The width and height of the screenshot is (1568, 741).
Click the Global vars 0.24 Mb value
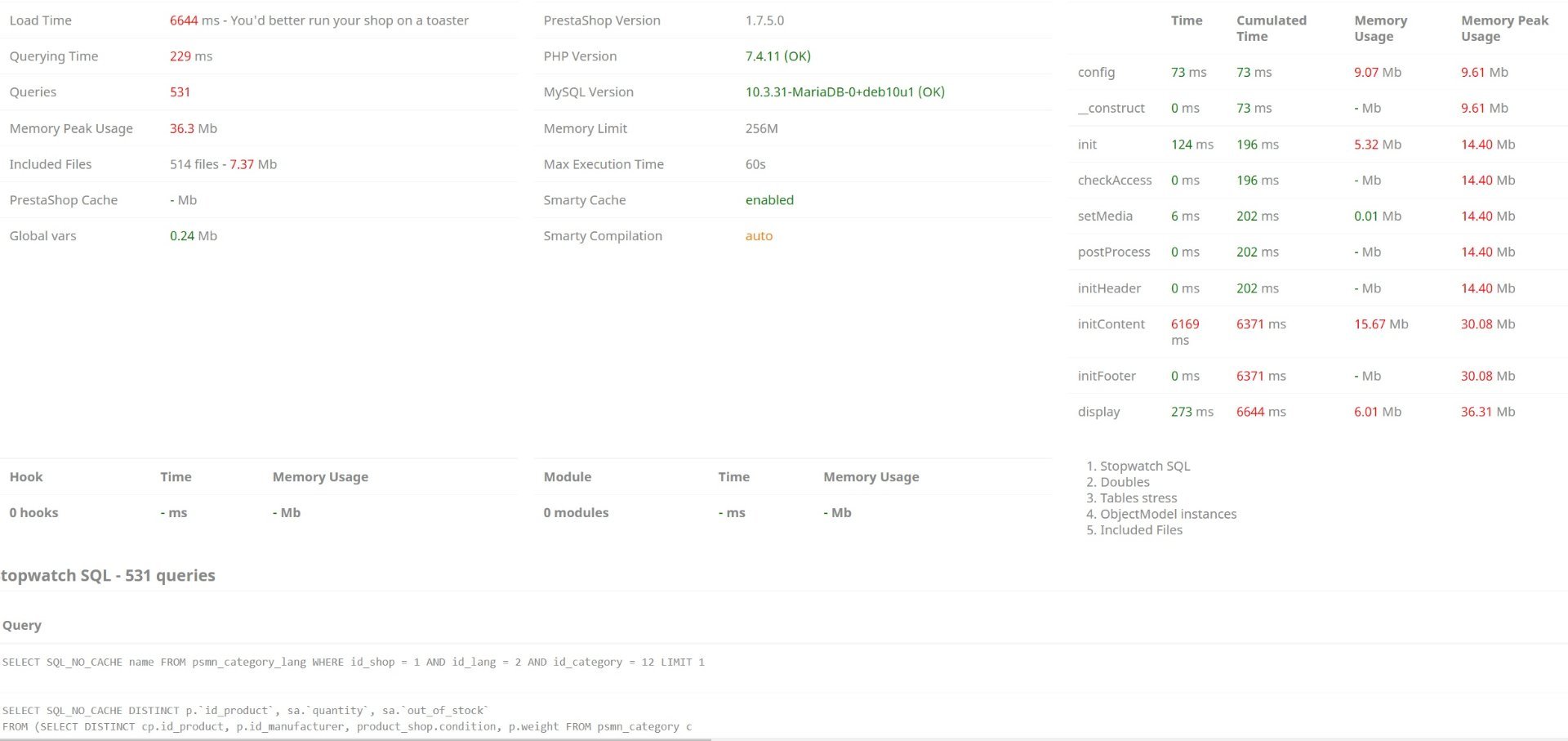[x=194, y=236]
